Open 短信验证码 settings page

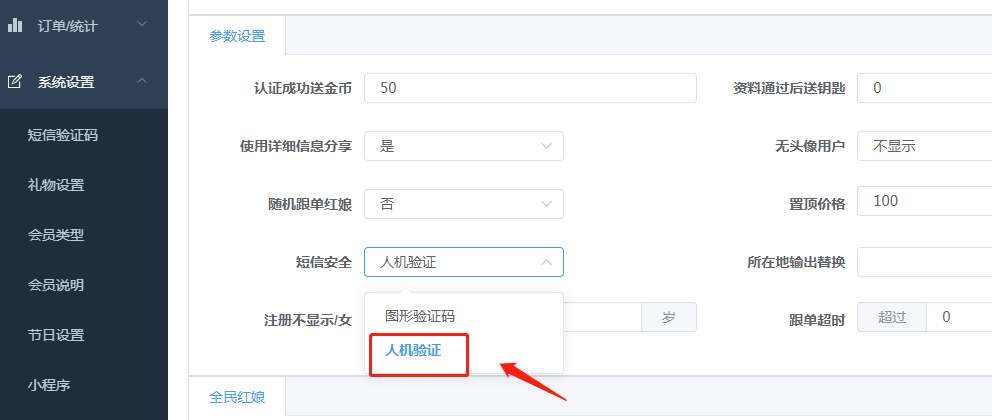pos(62,135)
